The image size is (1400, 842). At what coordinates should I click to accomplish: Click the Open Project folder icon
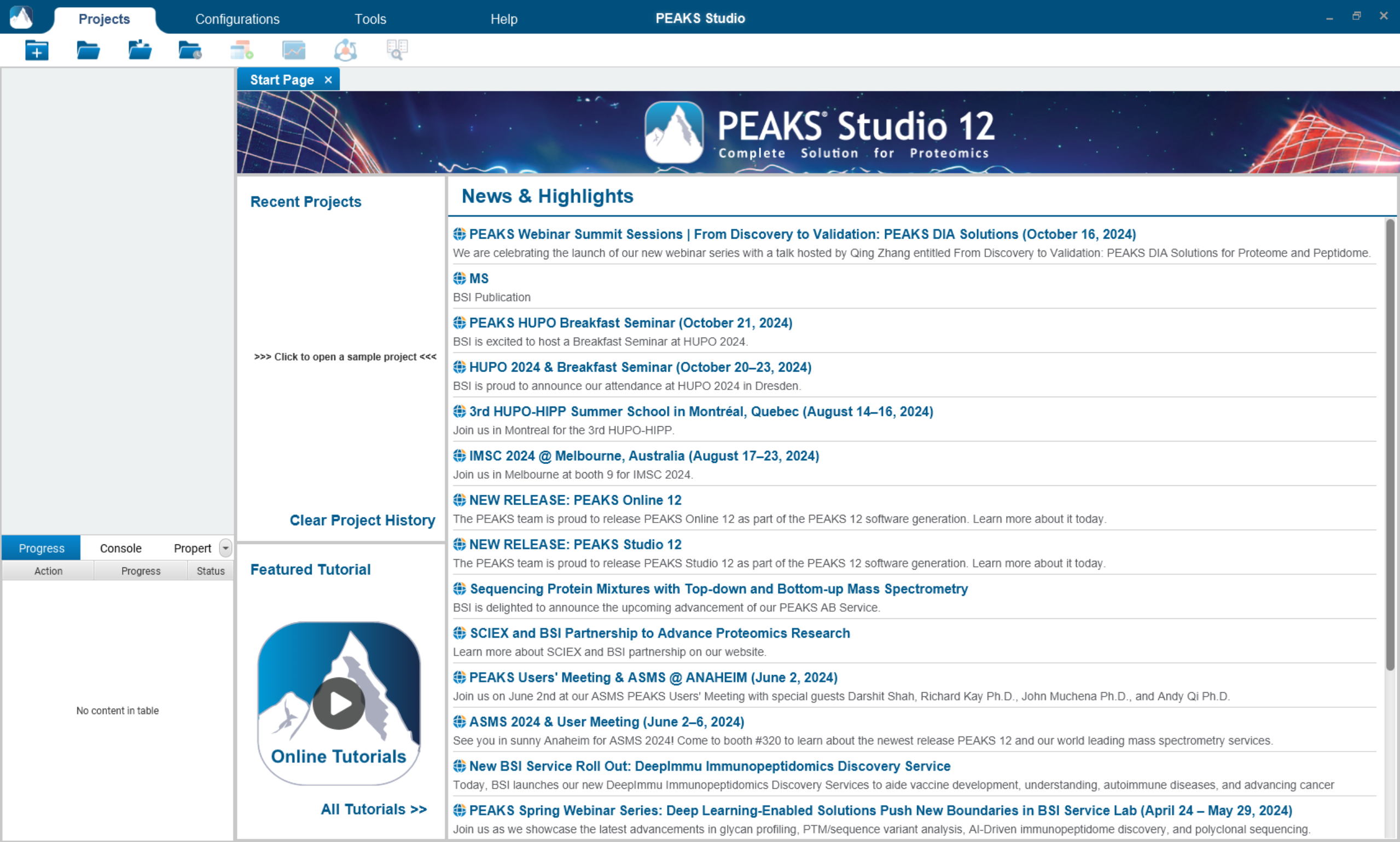88,50
